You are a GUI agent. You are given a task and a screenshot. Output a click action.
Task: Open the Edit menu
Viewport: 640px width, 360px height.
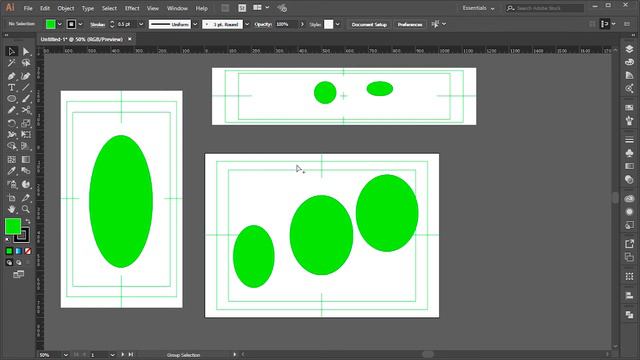click(45, 8)
